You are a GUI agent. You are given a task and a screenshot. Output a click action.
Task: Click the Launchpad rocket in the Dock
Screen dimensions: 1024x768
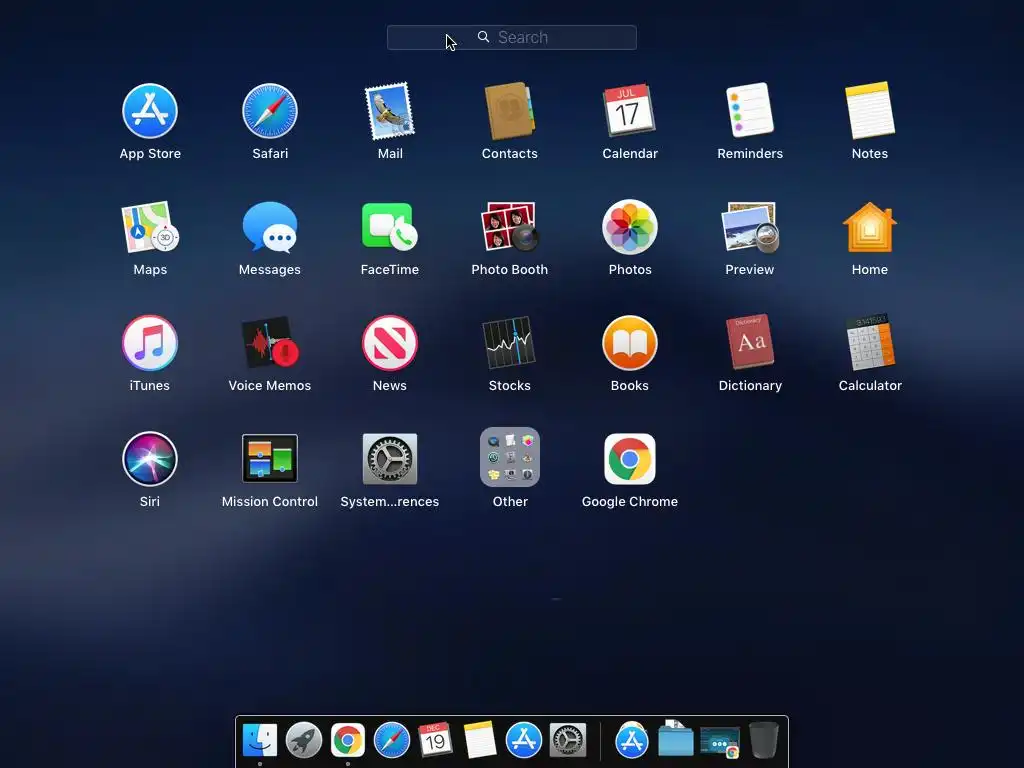click(x=304, y=741)
